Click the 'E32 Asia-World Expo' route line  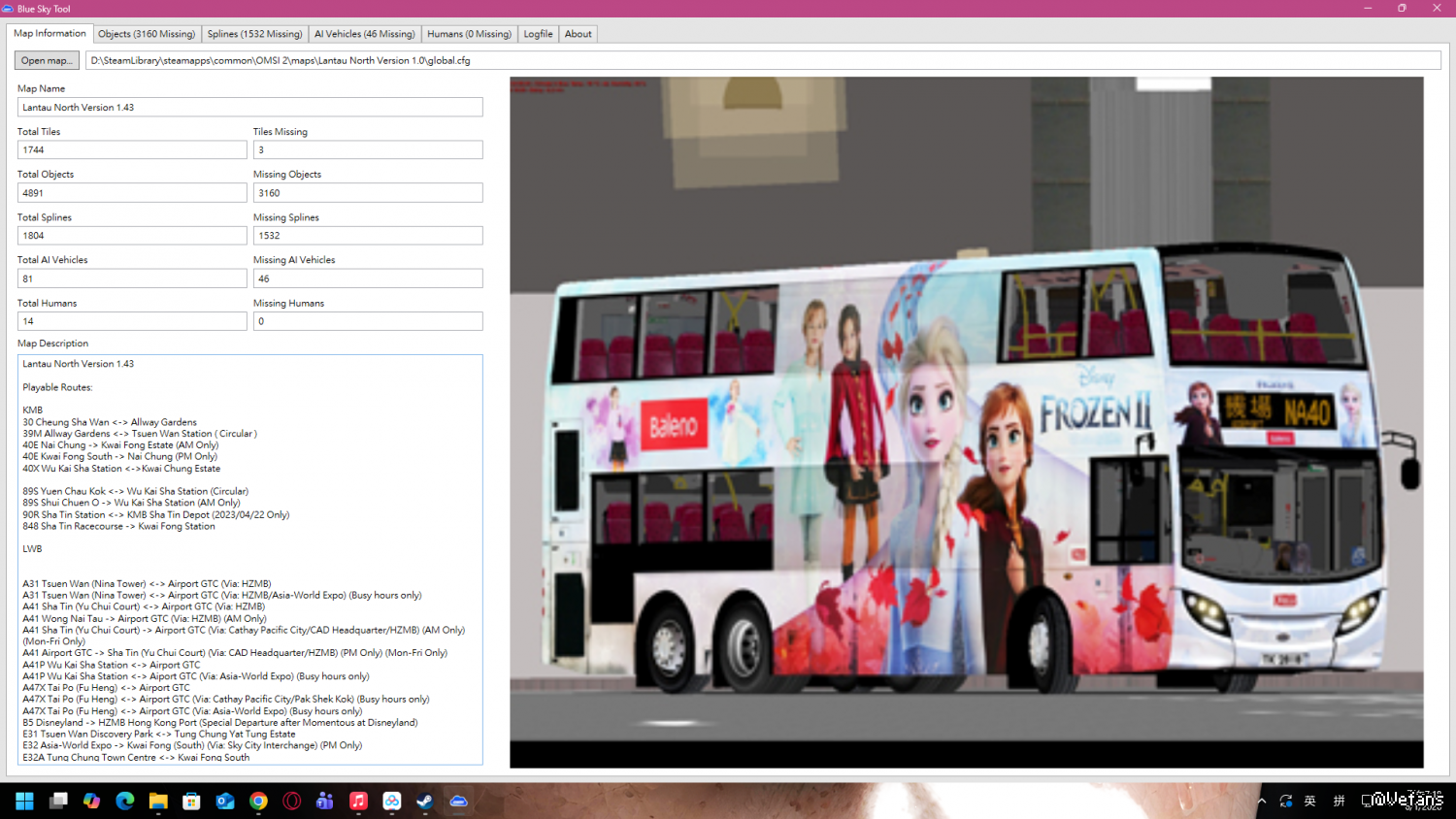192,745
